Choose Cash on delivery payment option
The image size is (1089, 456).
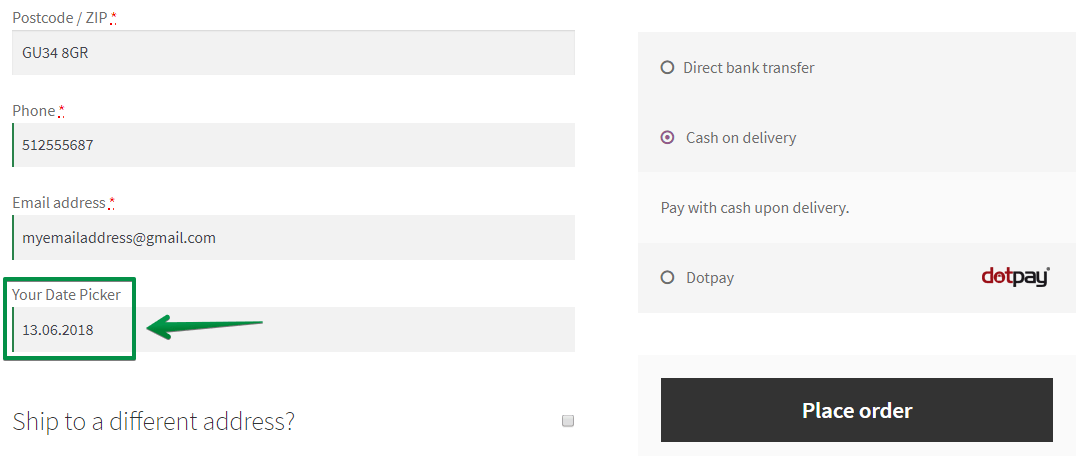(667, 137)
